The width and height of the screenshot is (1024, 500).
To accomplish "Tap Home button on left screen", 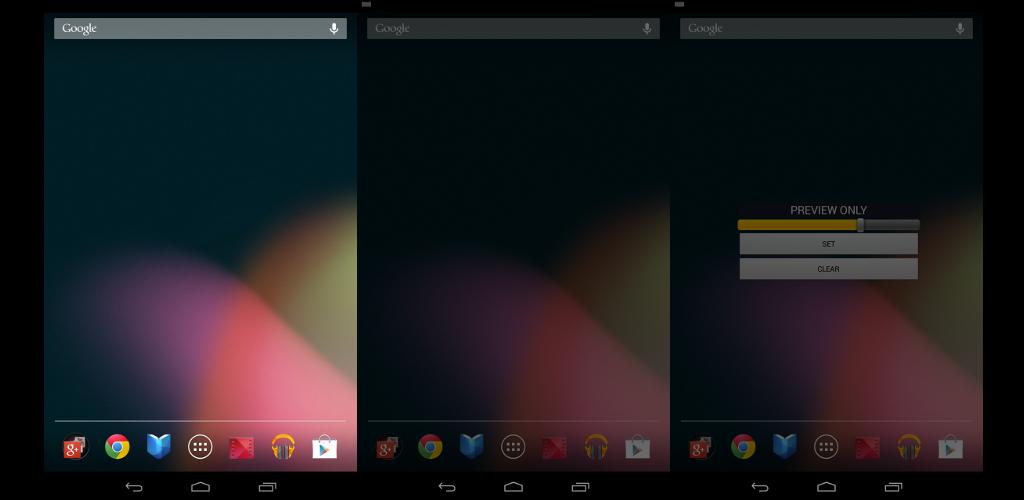I will pos(200,487).
